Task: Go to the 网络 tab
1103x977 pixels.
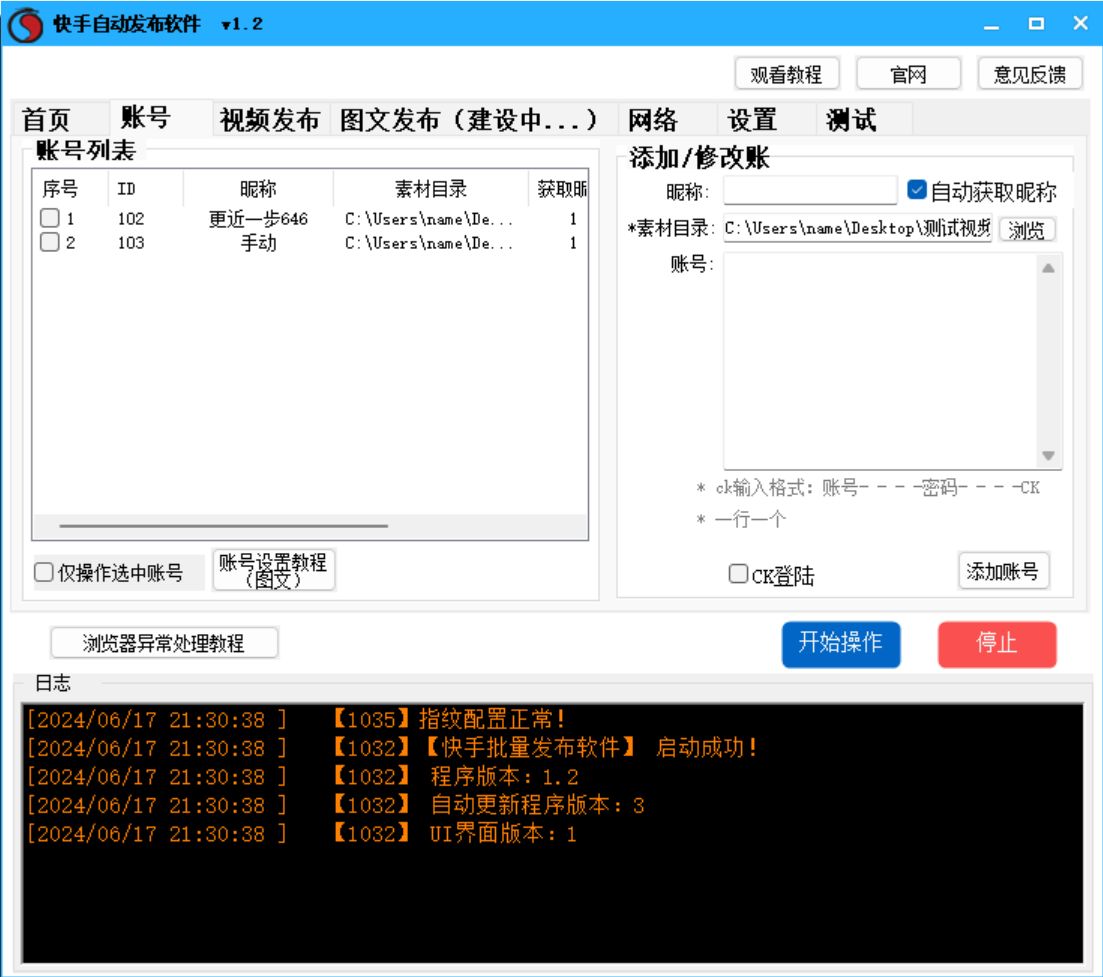Action: [653, 120]
